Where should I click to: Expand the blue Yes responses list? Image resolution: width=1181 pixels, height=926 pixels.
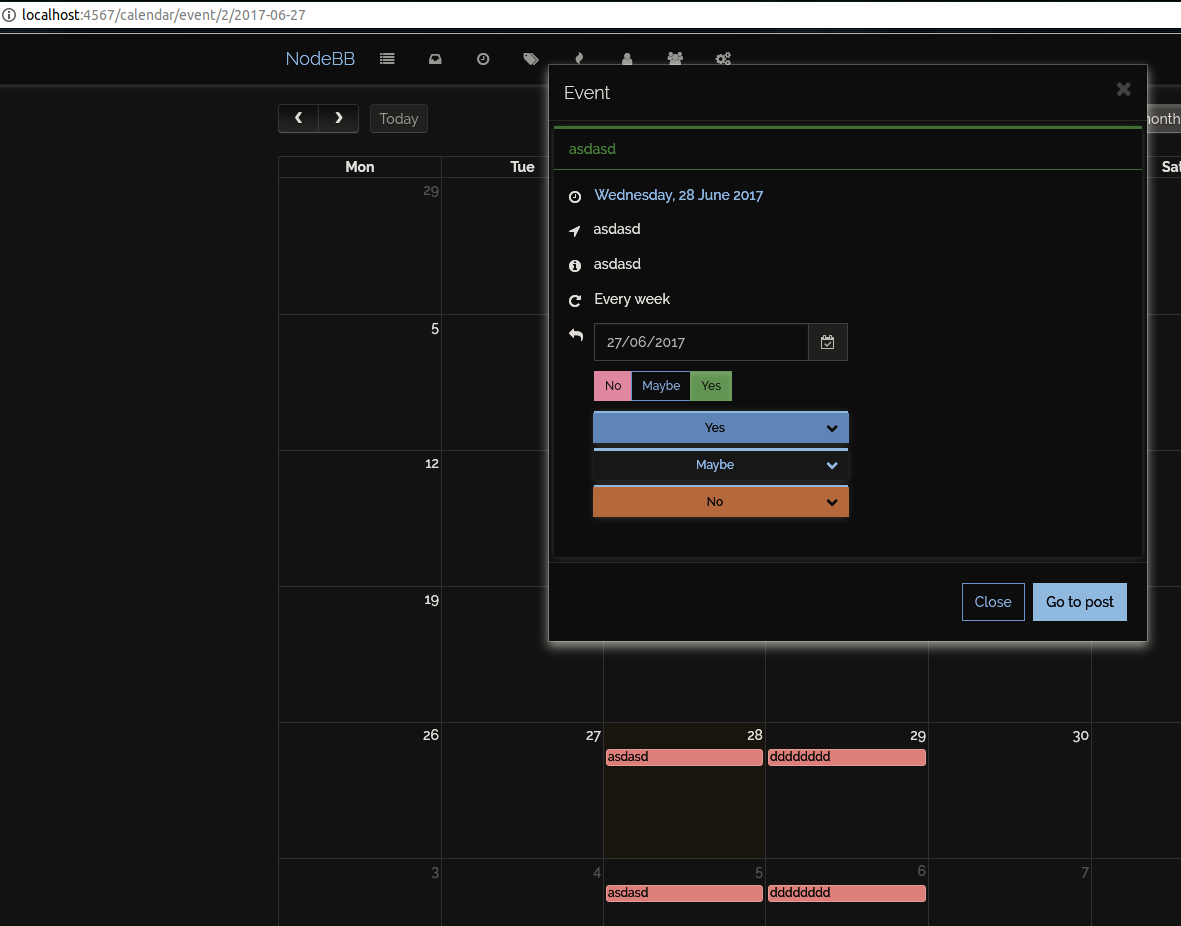coord(721,428)
